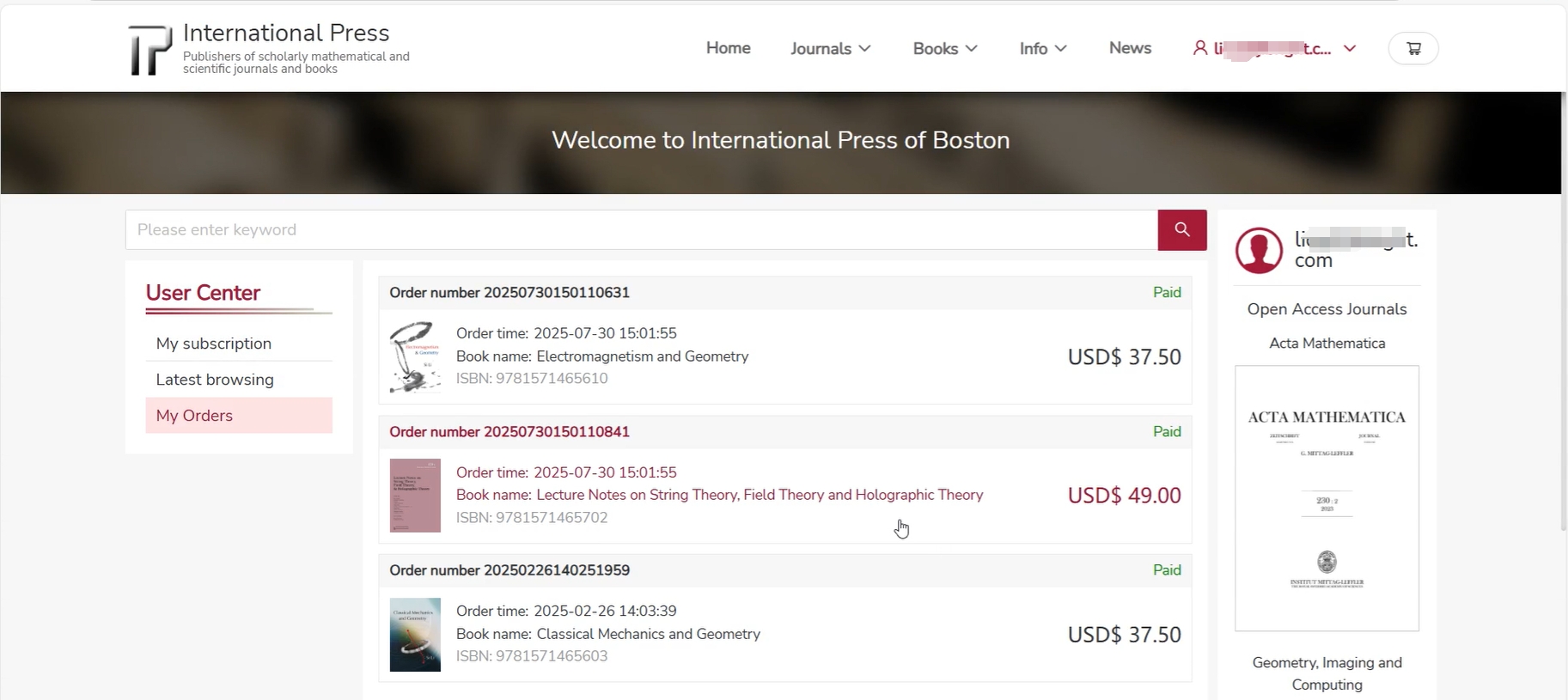The width and height of the screenshot is (1568, 700).
Task: Click the User Center heading
Action: [203, 293]
